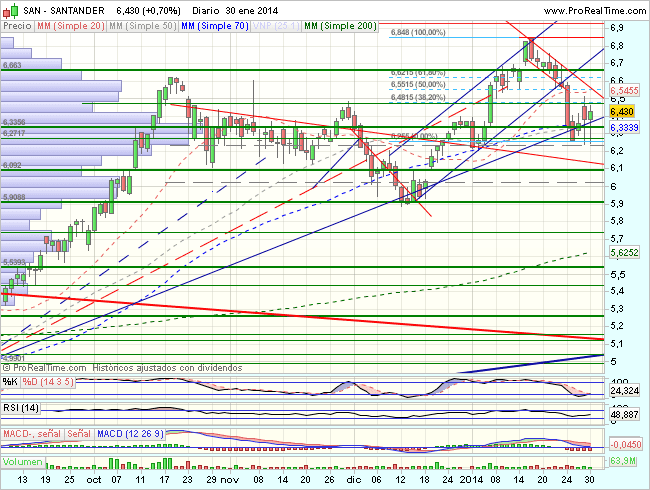
Task: Open the Volumen panel label
Action: [22, 462]
